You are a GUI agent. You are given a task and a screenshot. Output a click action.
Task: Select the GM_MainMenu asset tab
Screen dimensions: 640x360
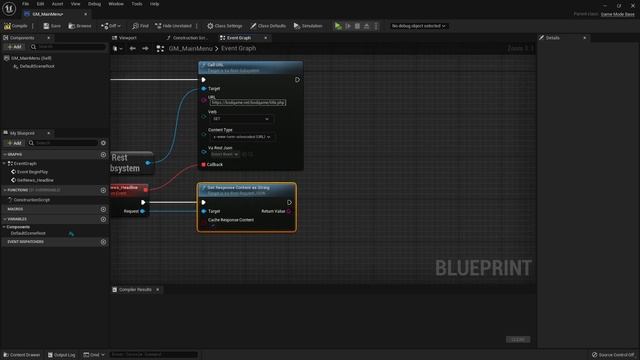(x=48, y=14)
